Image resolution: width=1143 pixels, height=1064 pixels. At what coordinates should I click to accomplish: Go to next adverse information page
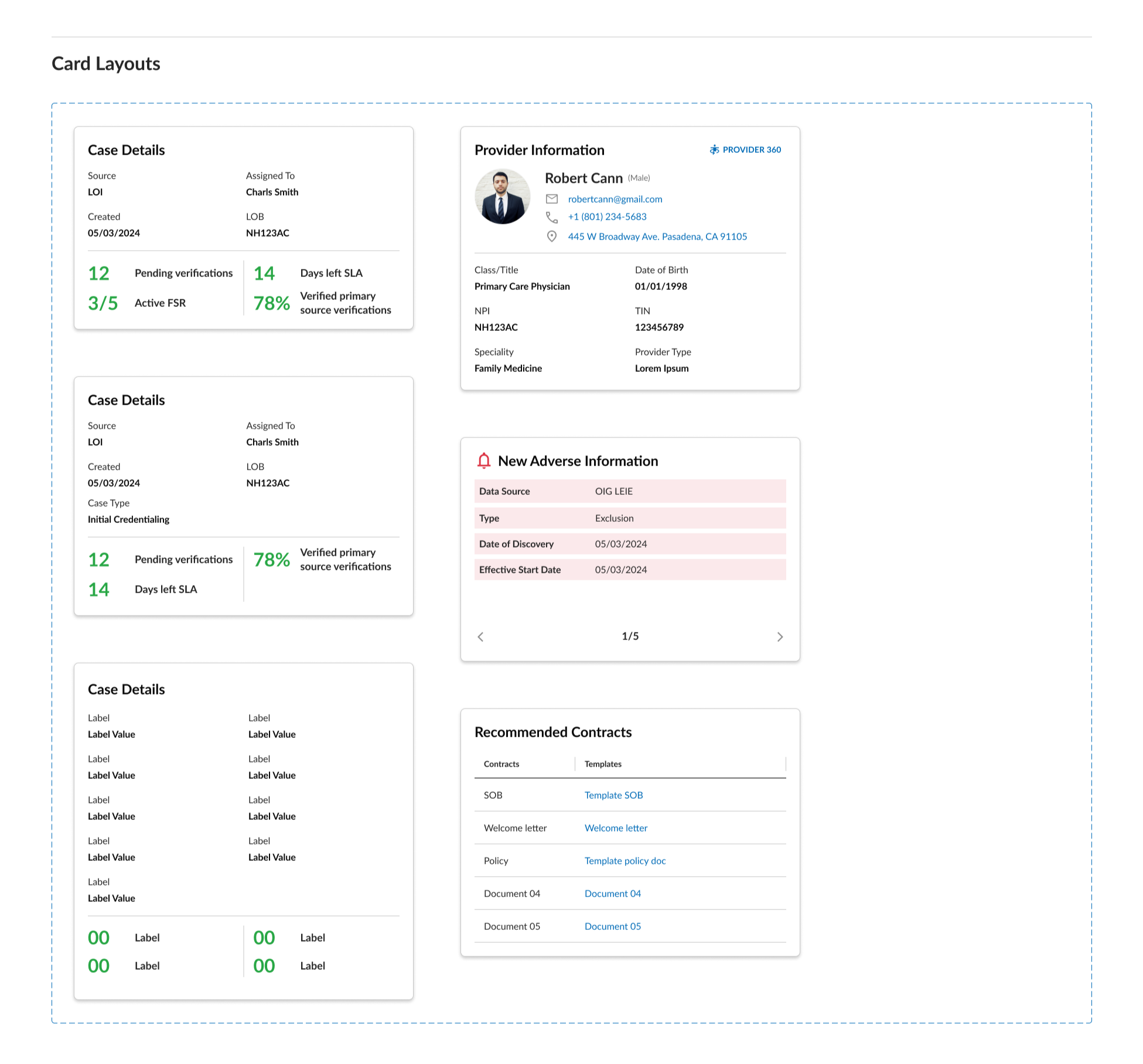click(780, 637)
